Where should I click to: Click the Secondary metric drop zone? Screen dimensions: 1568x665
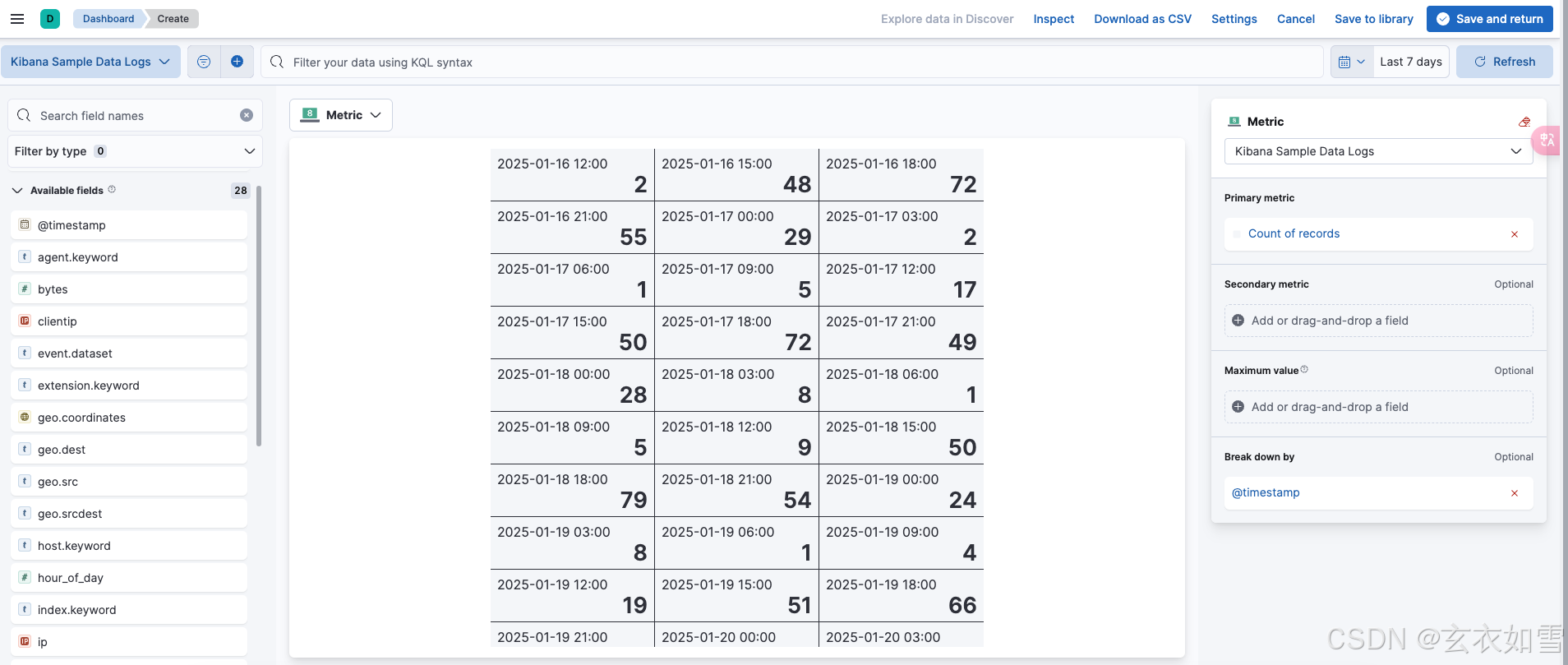pyautogui.click(x=1378, y=321)
